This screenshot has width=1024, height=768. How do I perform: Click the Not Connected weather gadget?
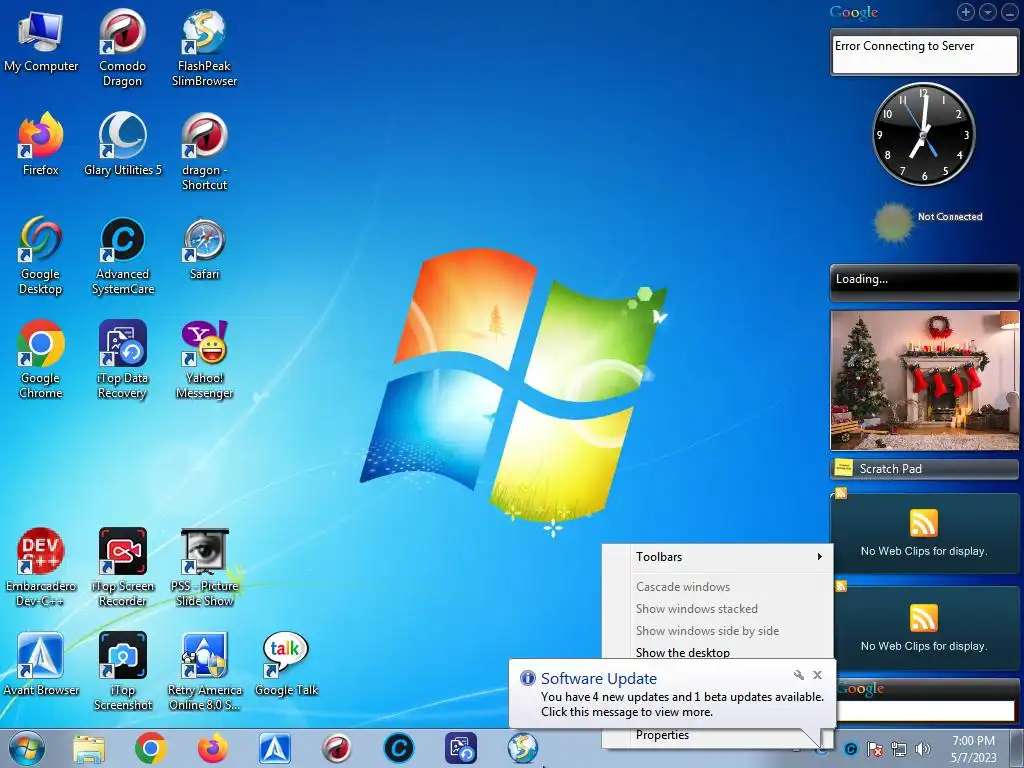click(928, 222)
